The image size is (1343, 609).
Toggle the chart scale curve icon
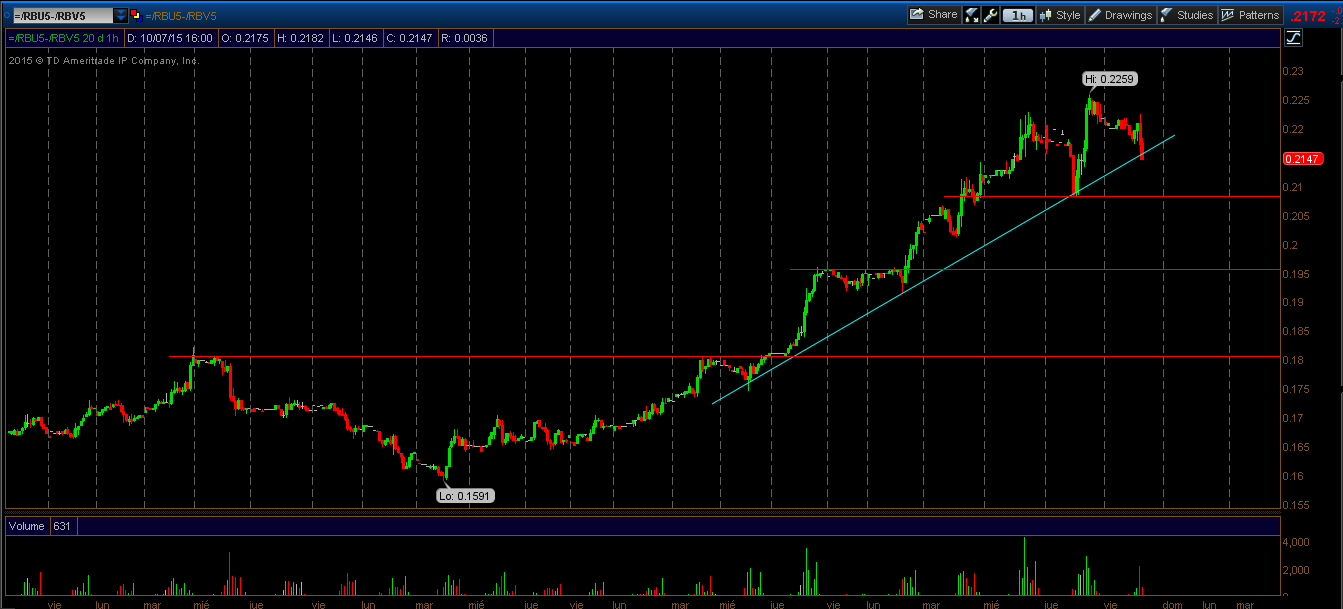coord(1294,38)
